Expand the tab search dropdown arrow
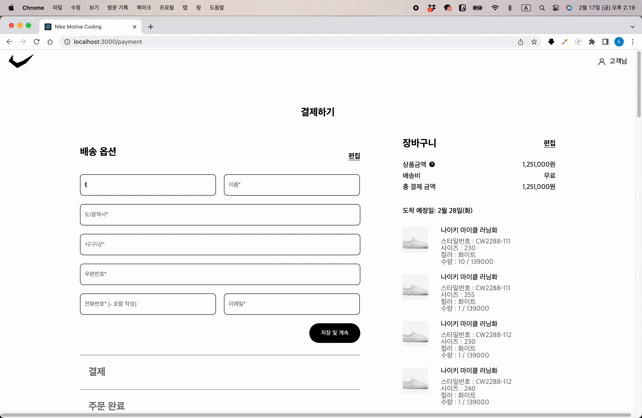The width and height of the screenshot is (642, 418). 633,27
